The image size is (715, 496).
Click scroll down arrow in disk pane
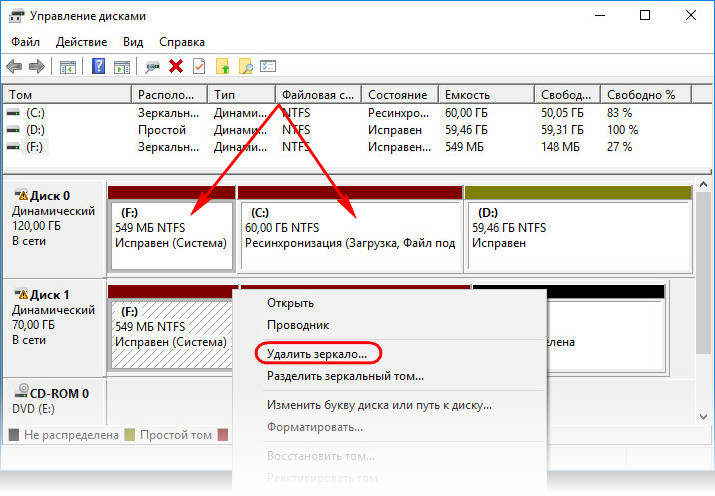pos(703,417)
